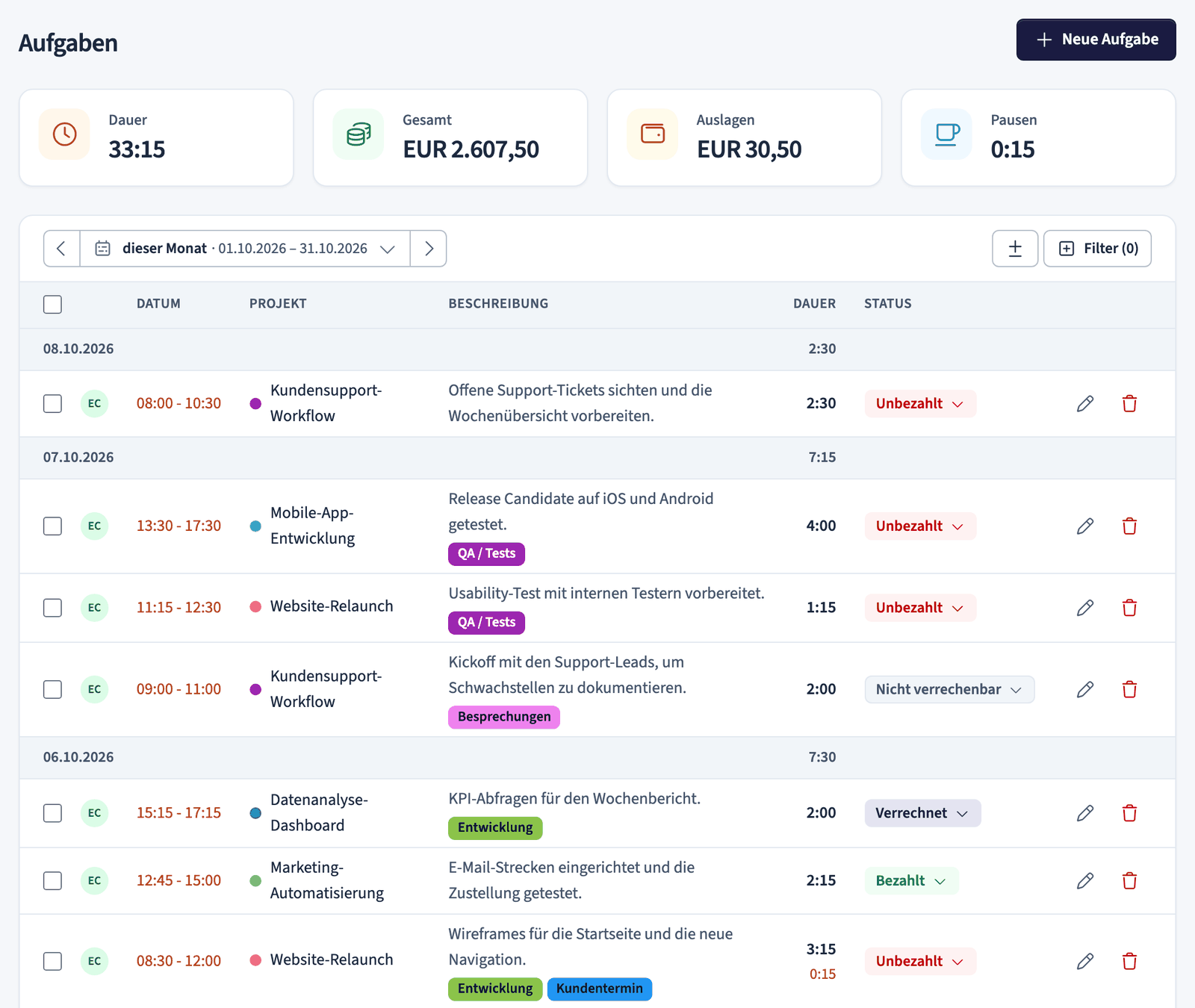Click the Besprechungen tag
Image resolution: width=1195 pixels, height=1008 pixels.
(x=504, y=717)
